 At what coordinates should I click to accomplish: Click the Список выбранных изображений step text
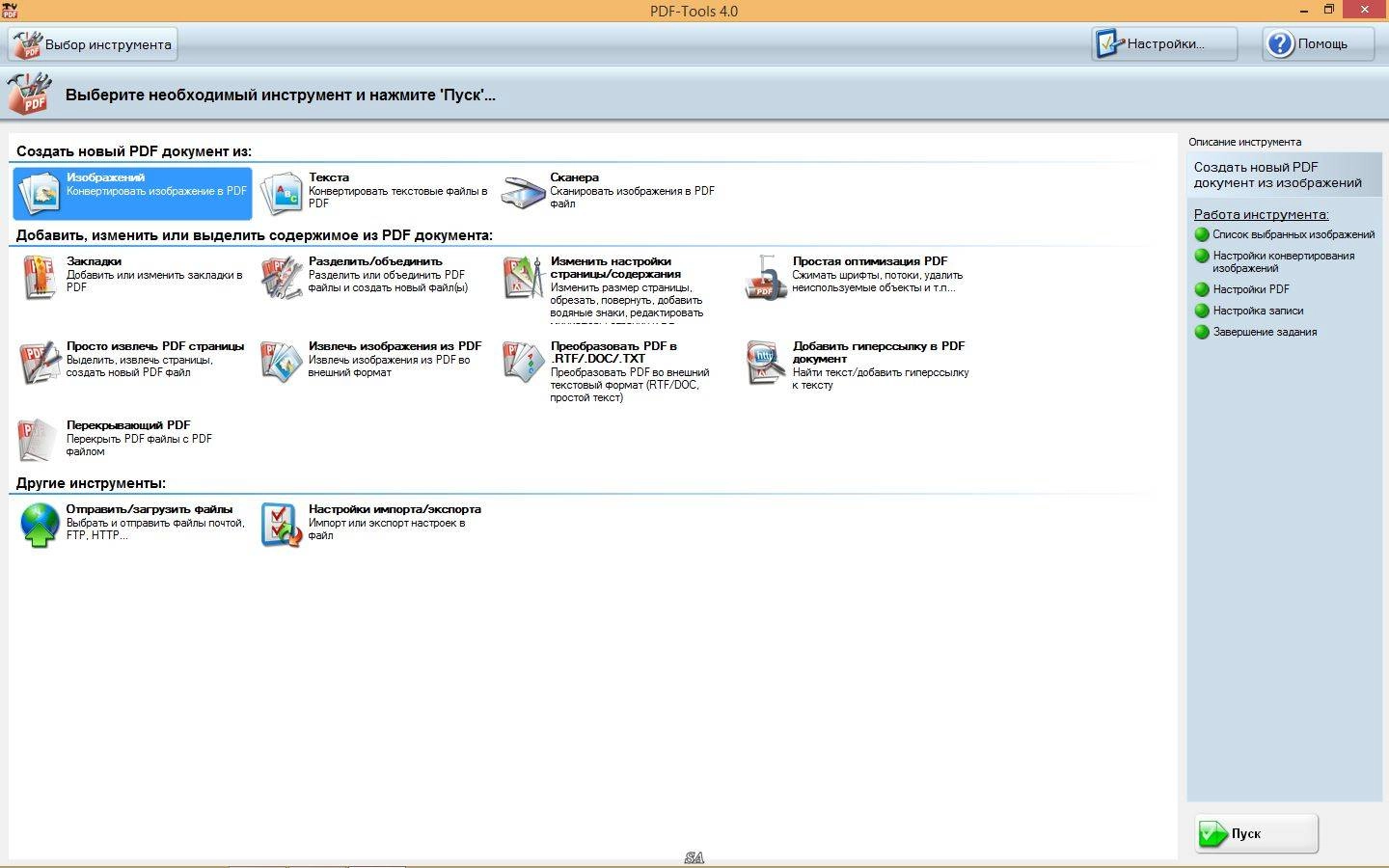coord(1294,234)
